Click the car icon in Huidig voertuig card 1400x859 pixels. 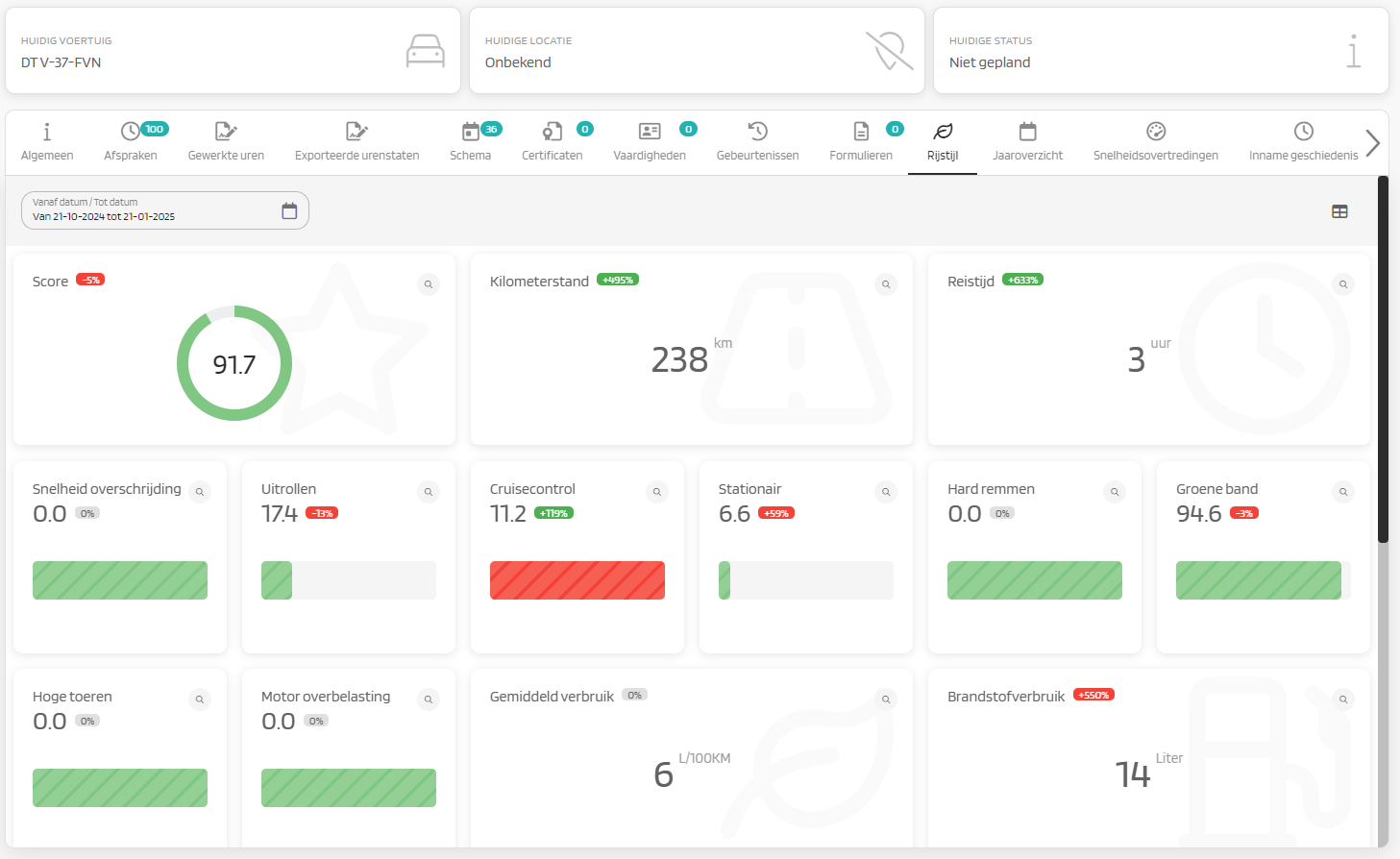(425, 51)
